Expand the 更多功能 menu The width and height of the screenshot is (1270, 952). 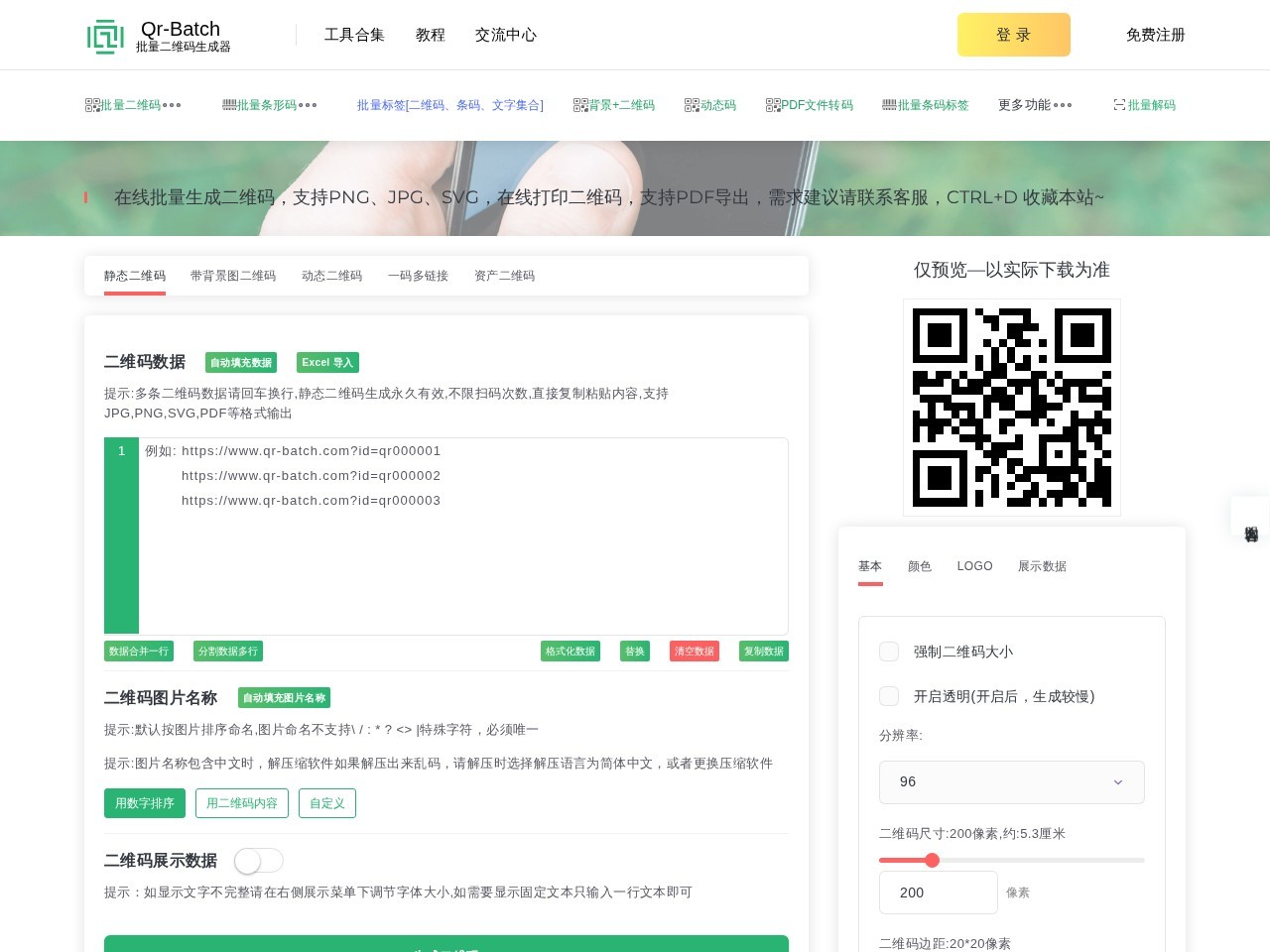(1035, 105)
